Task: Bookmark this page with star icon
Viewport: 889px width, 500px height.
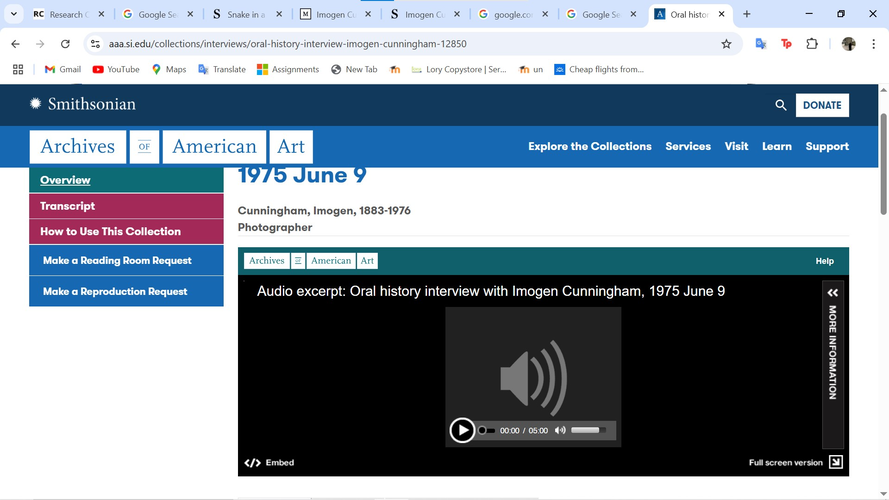Action: [726, 44]
